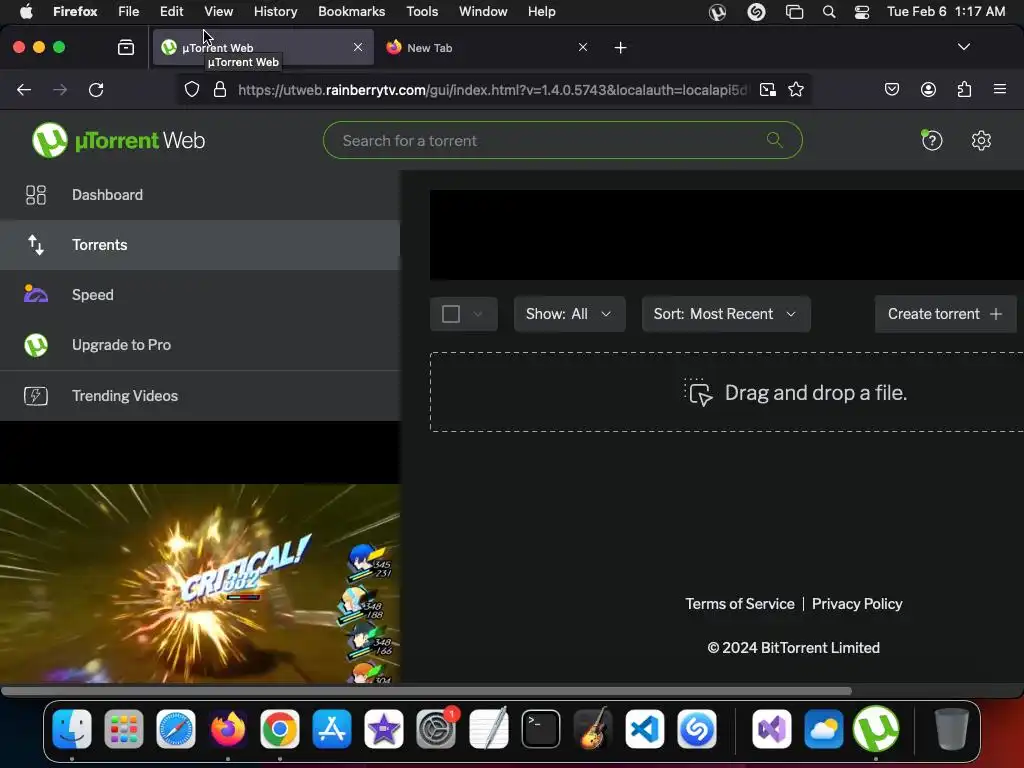1024x768 pixels.
Task: Open the Sort: Most Recent dropdown
Action: point(726,314)
